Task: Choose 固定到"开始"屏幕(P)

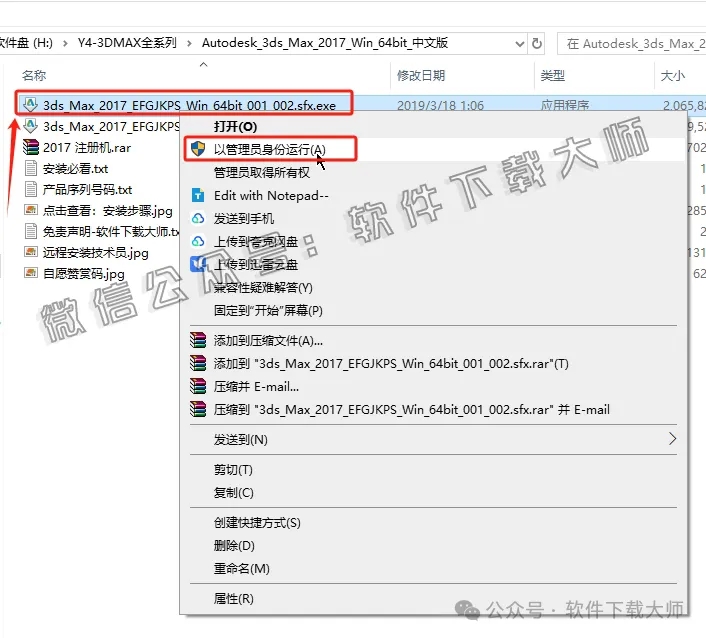Action: [268, 311]
